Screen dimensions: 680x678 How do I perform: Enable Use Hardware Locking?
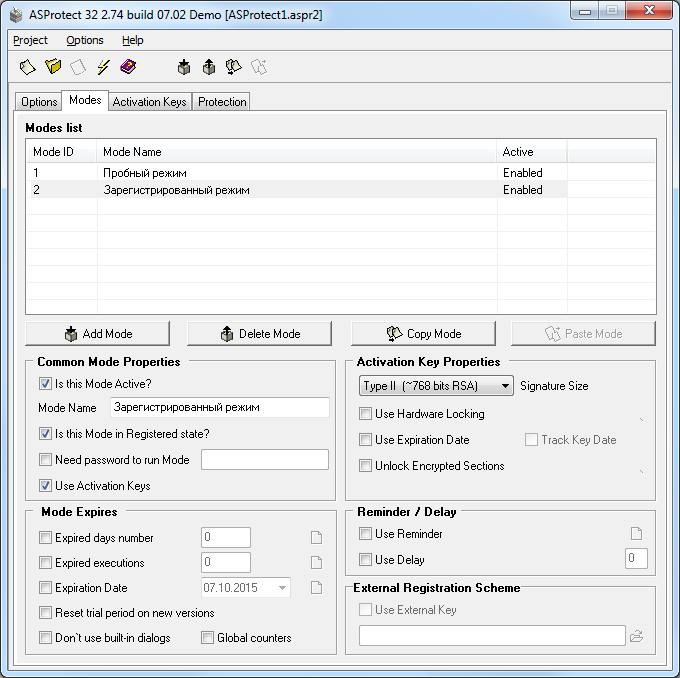365,413
